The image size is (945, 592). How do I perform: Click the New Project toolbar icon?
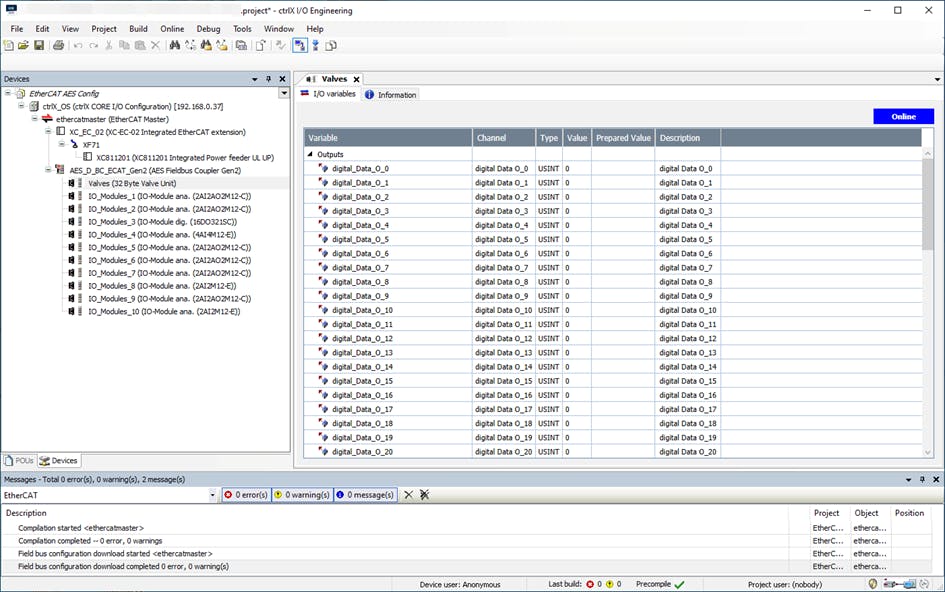point(8,45)
